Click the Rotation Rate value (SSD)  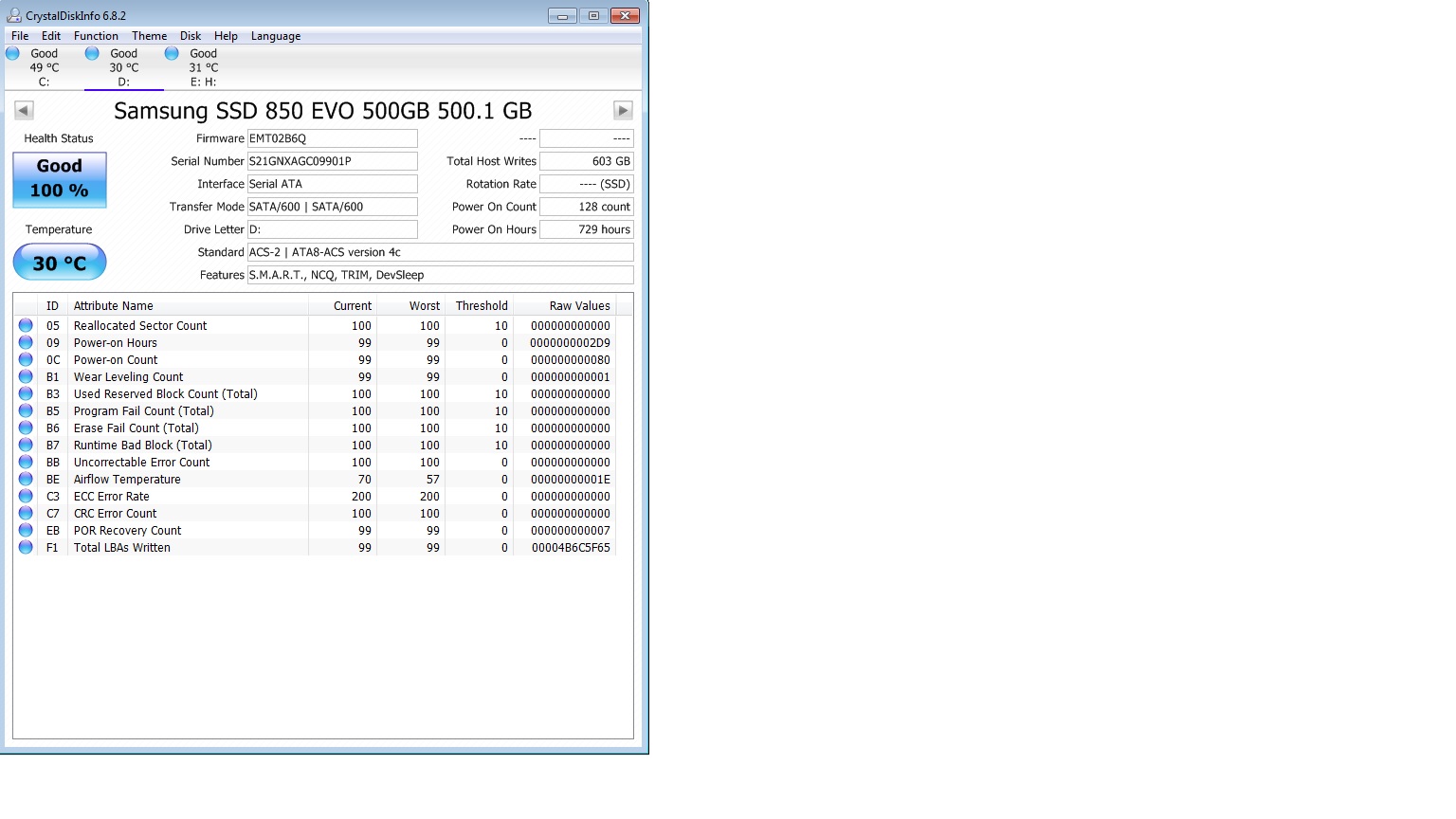point(587,184)
